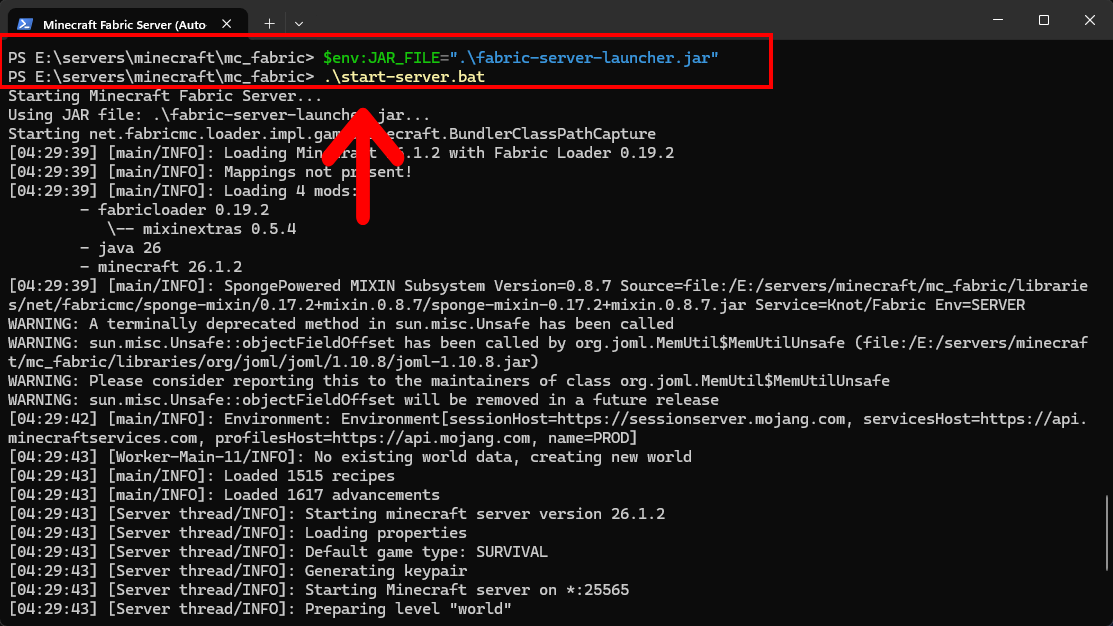The image size is (1113, 626).
Task: Click the "Starting Minecraft Fabric Server..." line
Action: pos(165,96)
